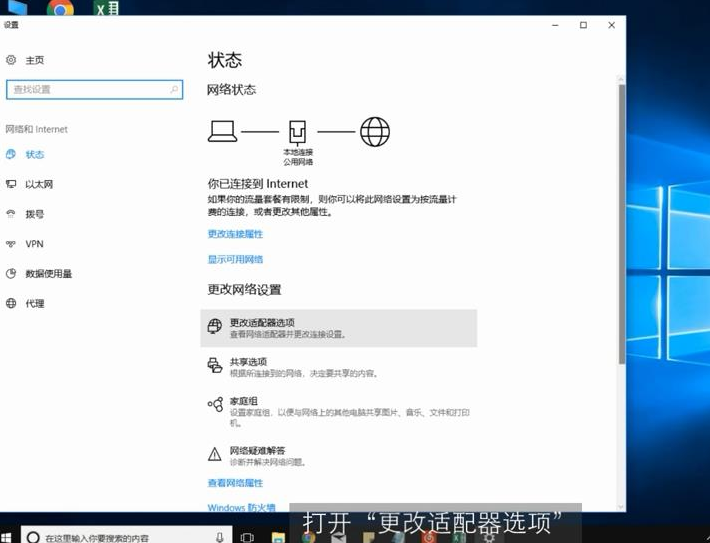Minimize the 设置 window
Screen dimensions: 710x543
pos(556,25)
